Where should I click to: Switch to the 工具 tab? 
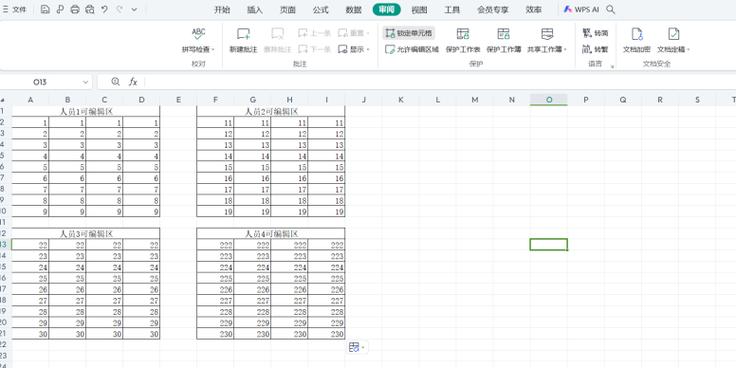click(x=452, y=10)
